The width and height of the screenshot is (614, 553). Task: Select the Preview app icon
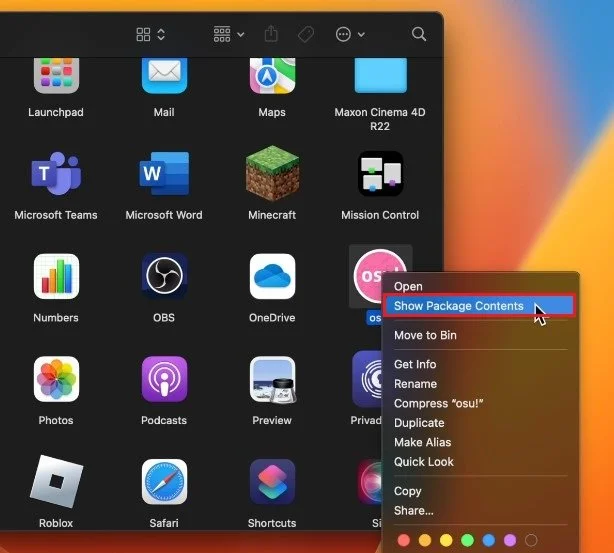click(x=272, y=380)
